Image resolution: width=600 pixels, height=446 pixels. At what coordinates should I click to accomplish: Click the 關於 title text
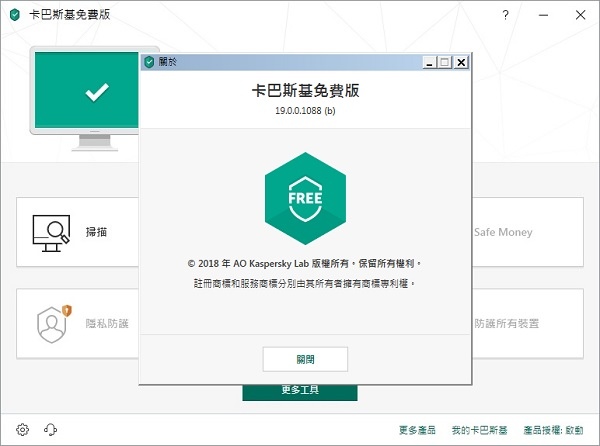click(x=167, y=62)
